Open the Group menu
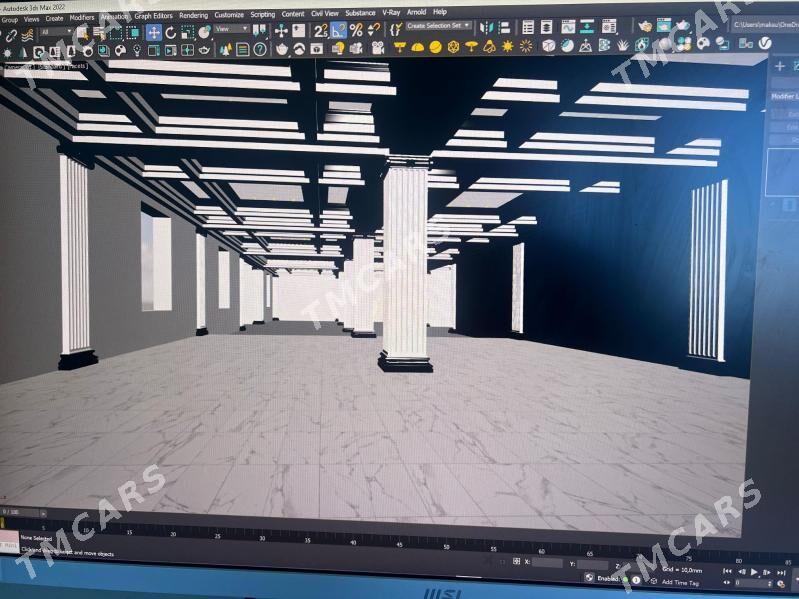 [10, 20]
